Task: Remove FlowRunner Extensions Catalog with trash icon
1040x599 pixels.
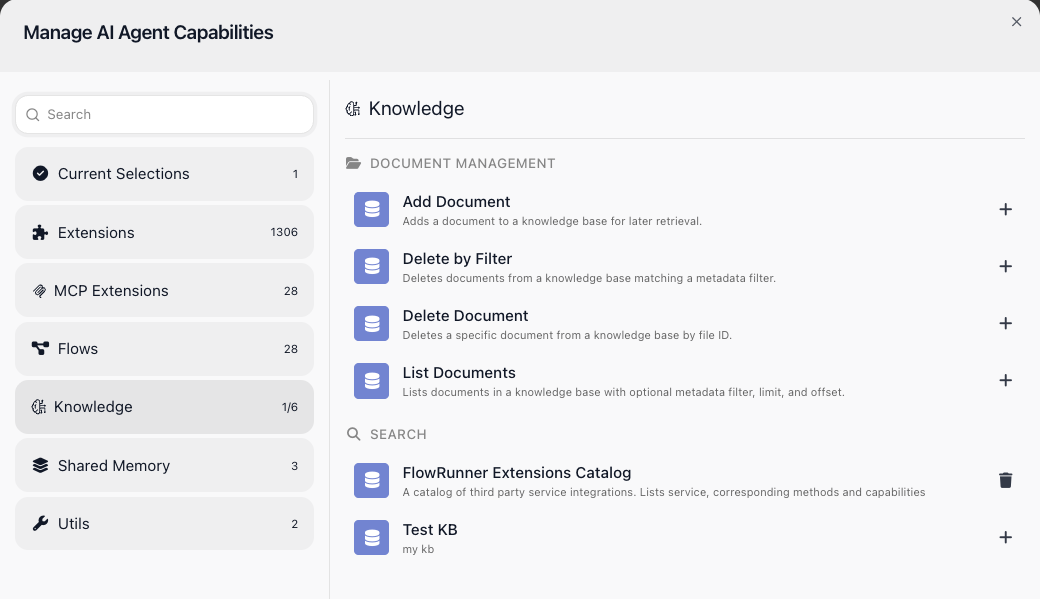Action: pyautogui.click(x=1006, y=480)
